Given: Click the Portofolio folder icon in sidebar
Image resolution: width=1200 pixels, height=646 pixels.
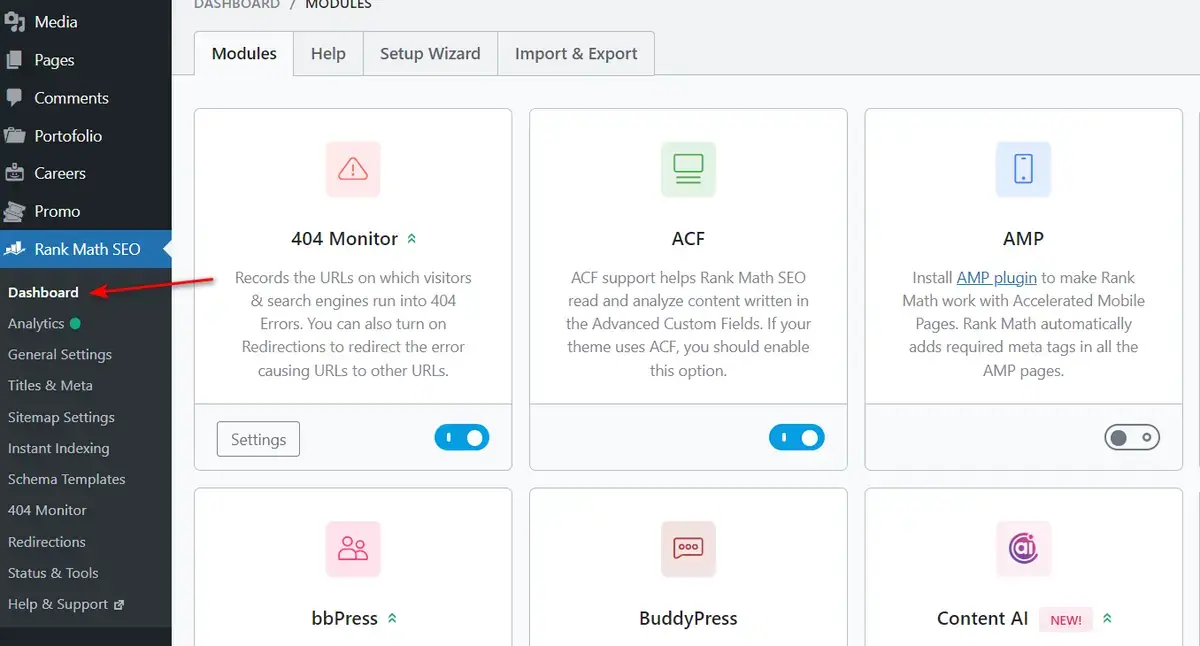Looking at the screenshot, I should click(x=14, y=136).
